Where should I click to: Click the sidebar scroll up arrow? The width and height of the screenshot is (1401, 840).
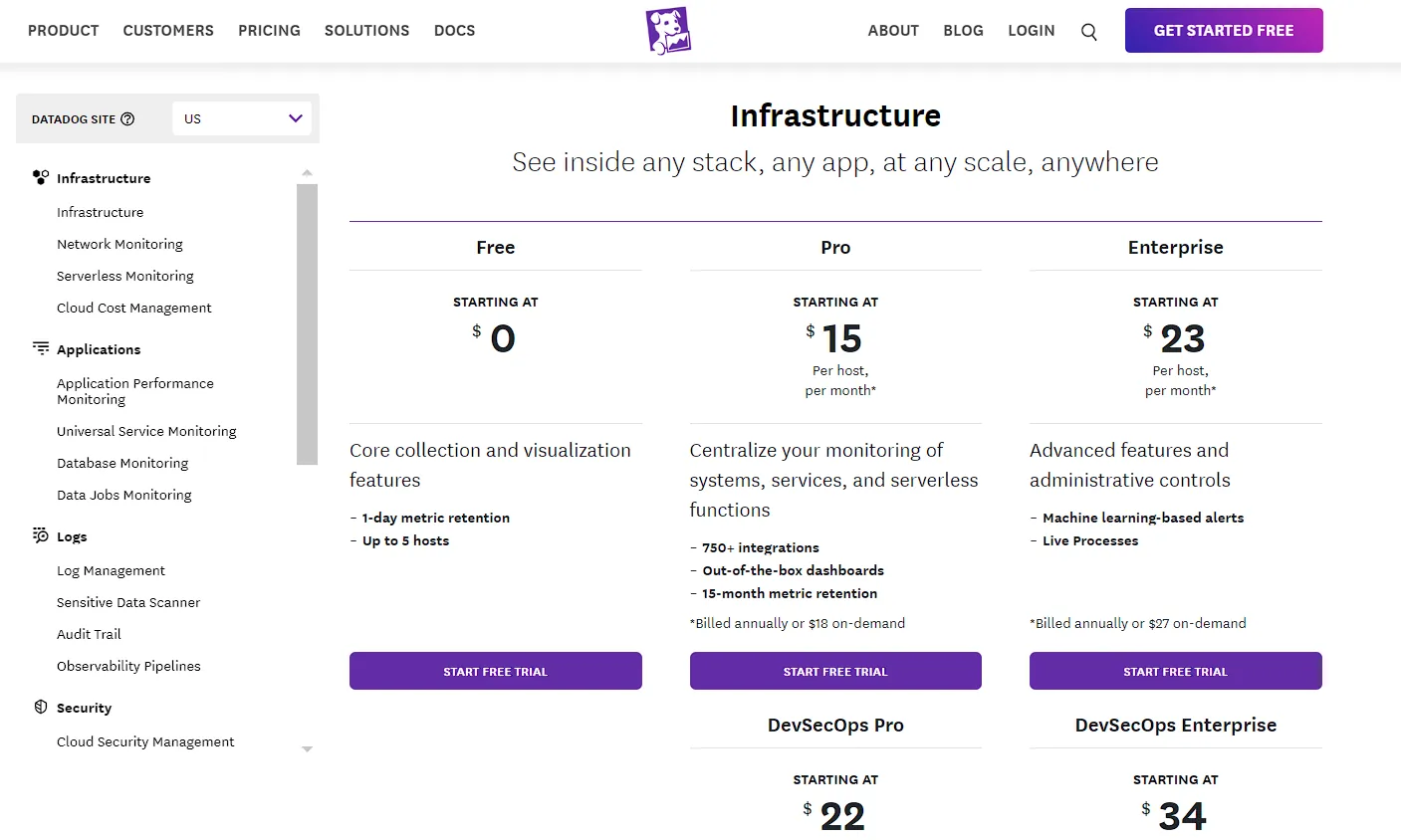click(x=307, y=173)
